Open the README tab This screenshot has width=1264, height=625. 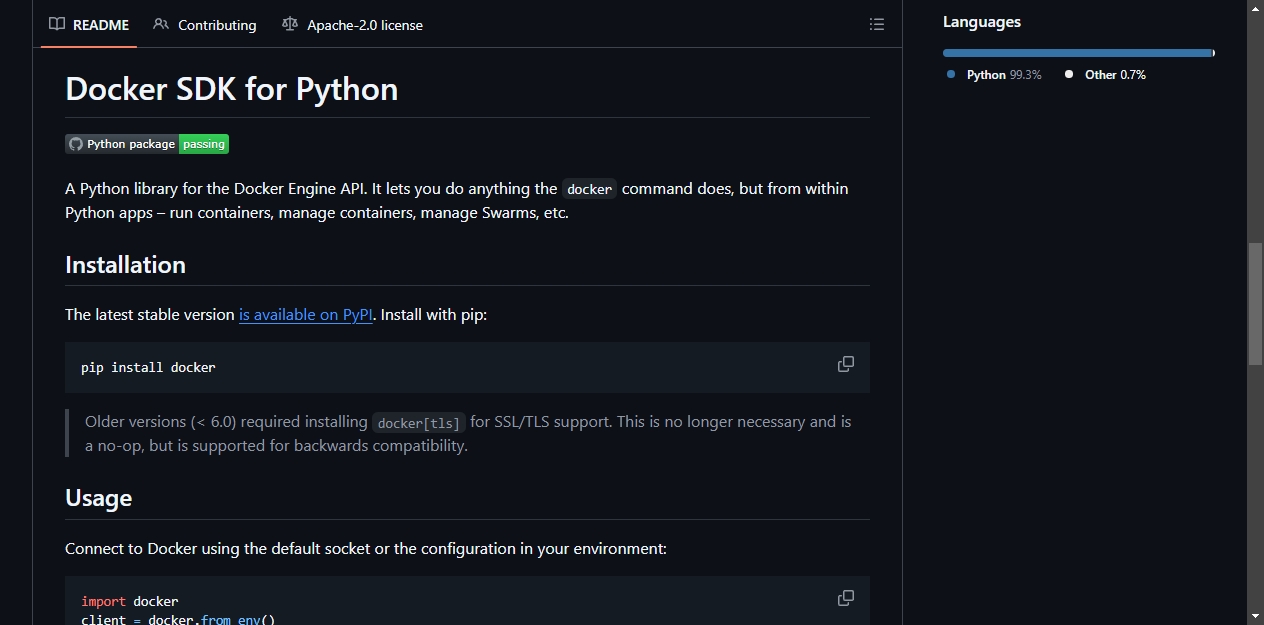tap(89, 25)
